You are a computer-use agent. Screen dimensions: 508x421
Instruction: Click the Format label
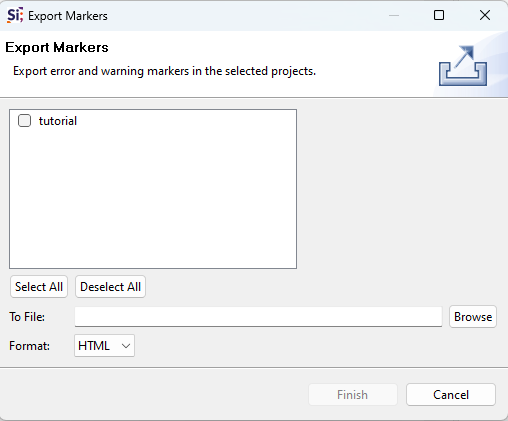tap(29, 346)
